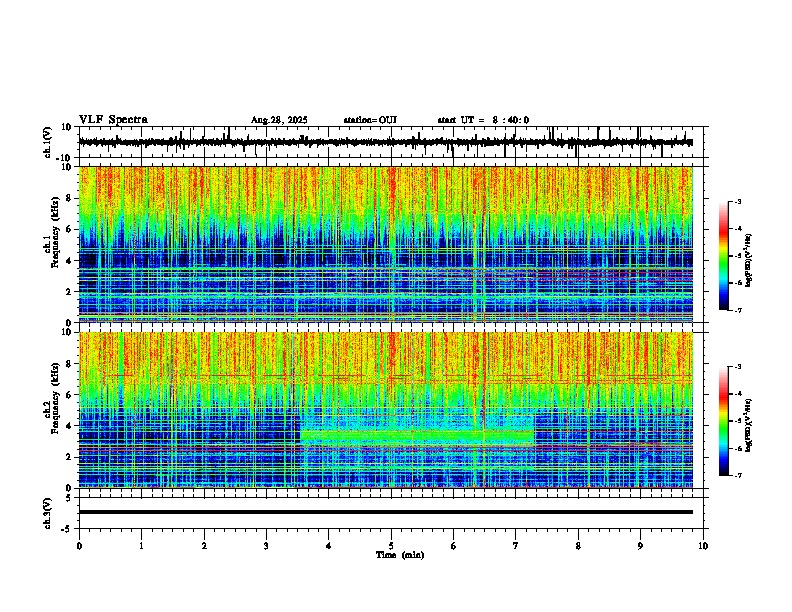Click the time axis tick label "7"
The width and height of the screenshot is (792, 612).
pyautogui.click(x=516, y=546)
